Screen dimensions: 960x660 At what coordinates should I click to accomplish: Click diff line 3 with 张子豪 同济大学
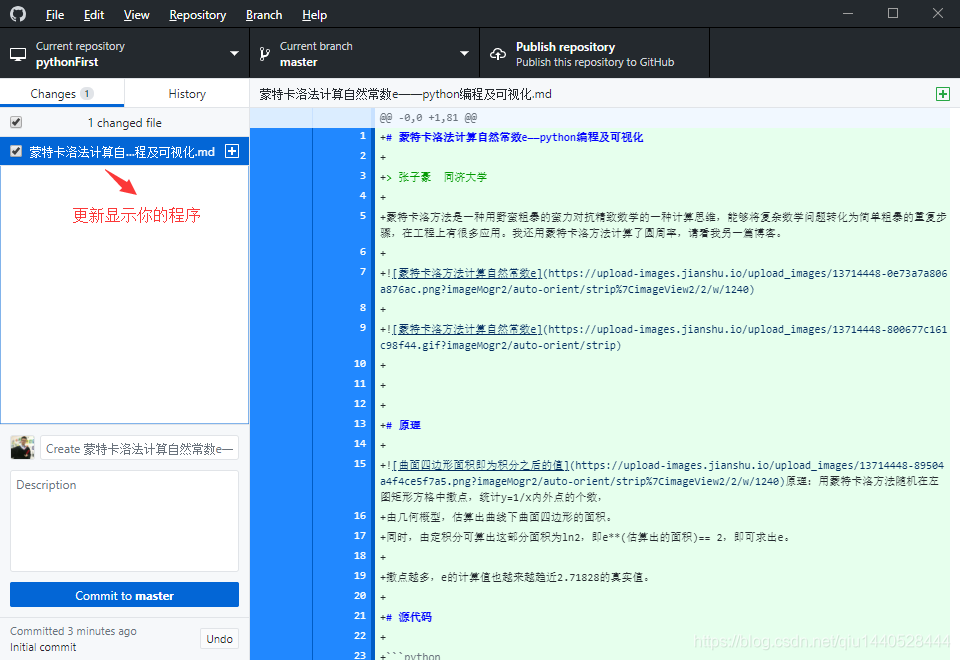click(x=434, y=177)
